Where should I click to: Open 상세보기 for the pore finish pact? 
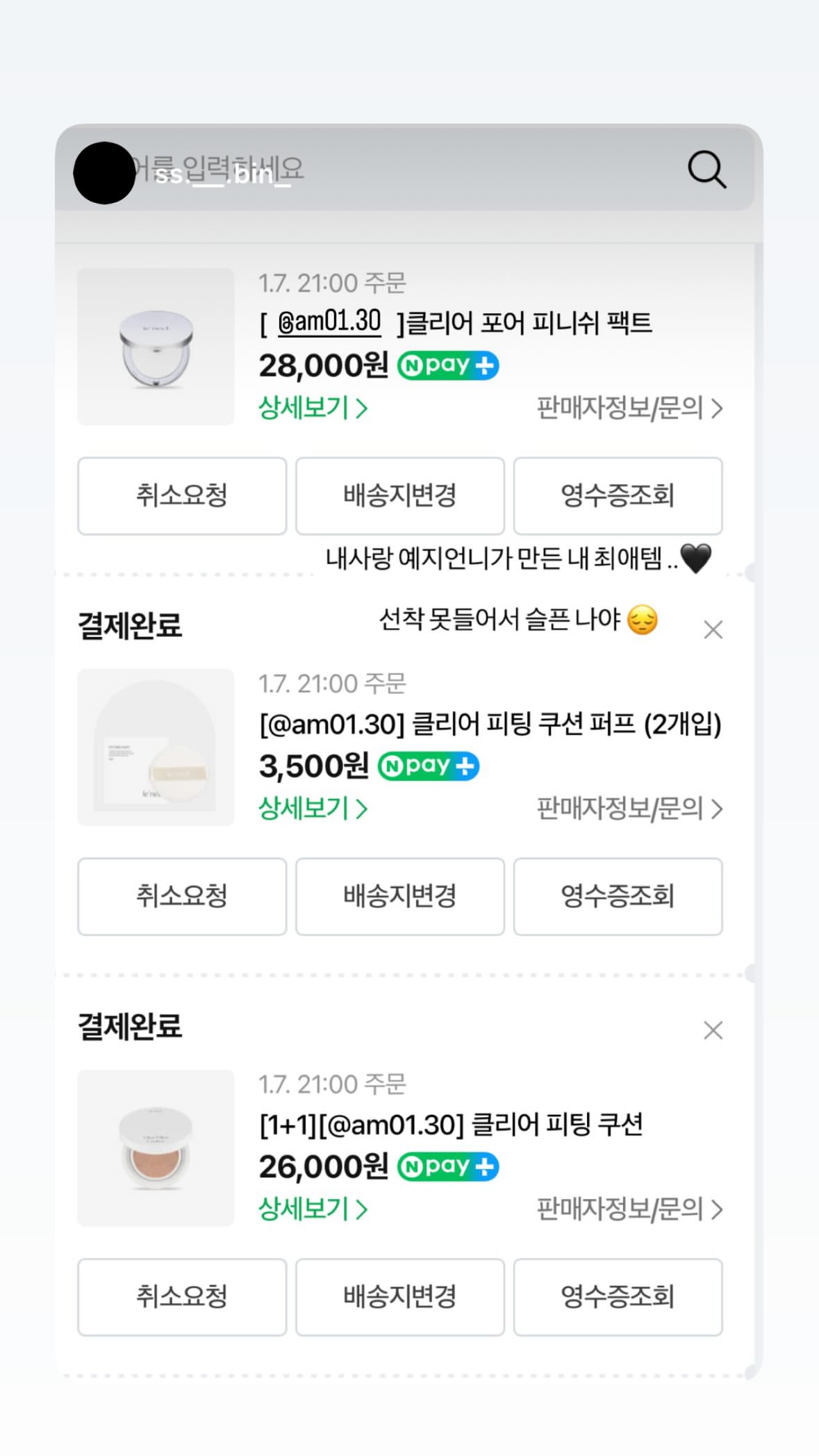click(313, 408)
